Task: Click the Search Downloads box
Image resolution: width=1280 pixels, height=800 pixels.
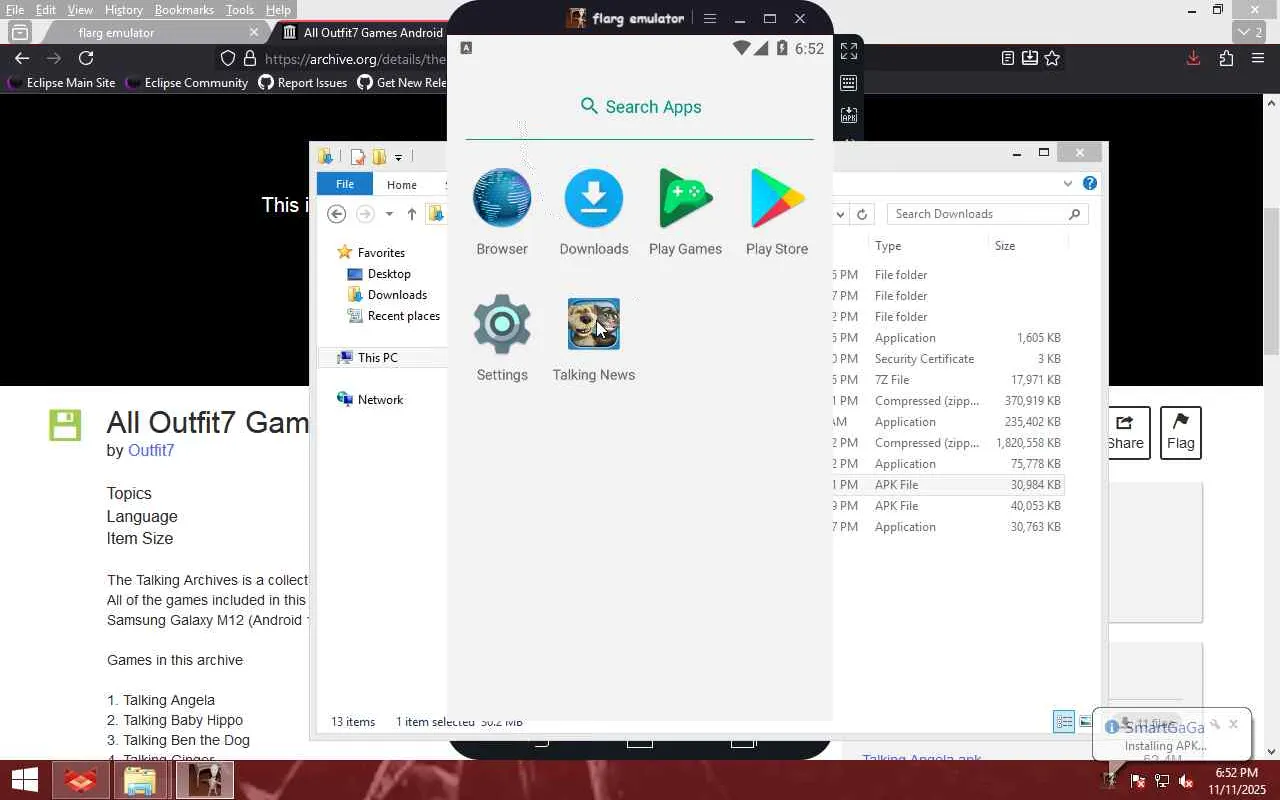Action: coord(987,214)
